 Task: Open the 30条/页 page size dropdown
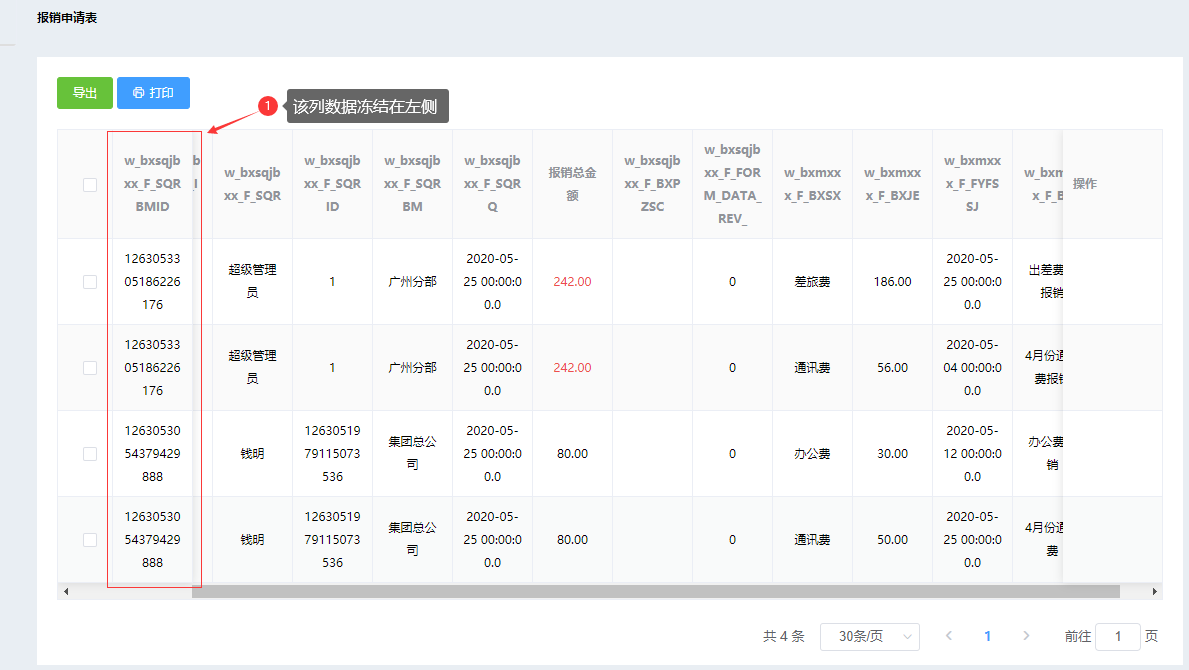point(869,636)
